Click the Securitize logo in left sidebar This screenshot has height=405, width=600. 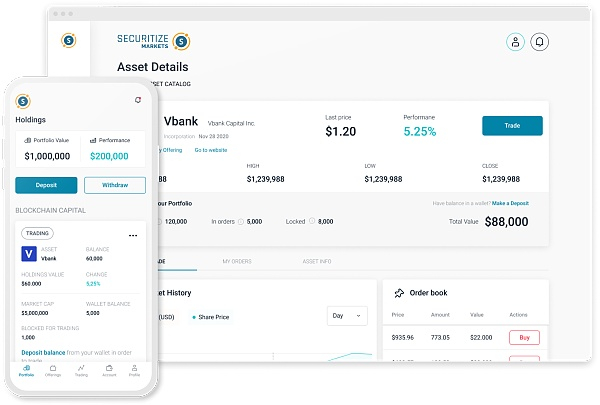pyautogui.click(x=69, y=40)
